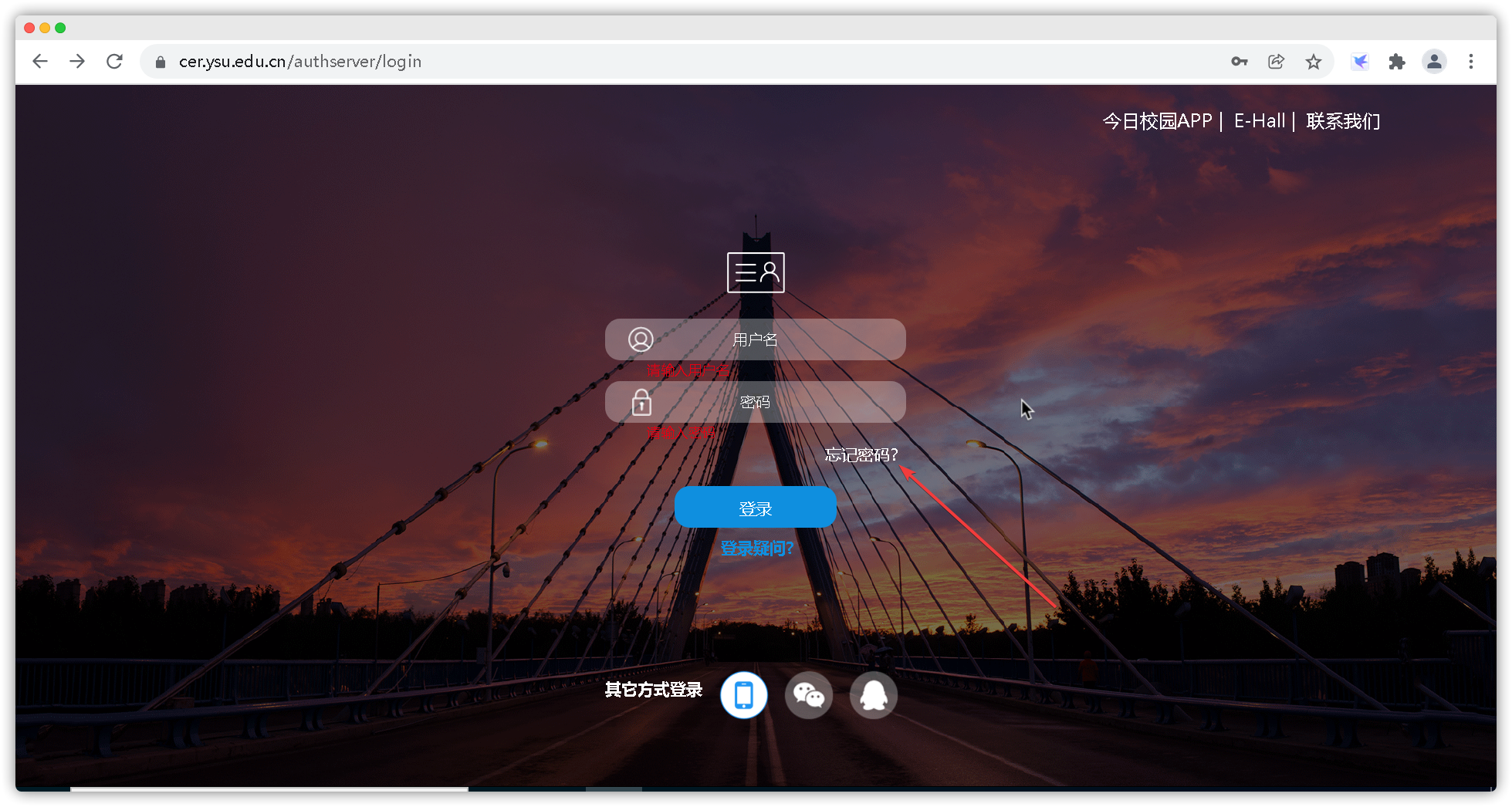
Task: Open the 忘记密码? link
Action: (861, 455)
